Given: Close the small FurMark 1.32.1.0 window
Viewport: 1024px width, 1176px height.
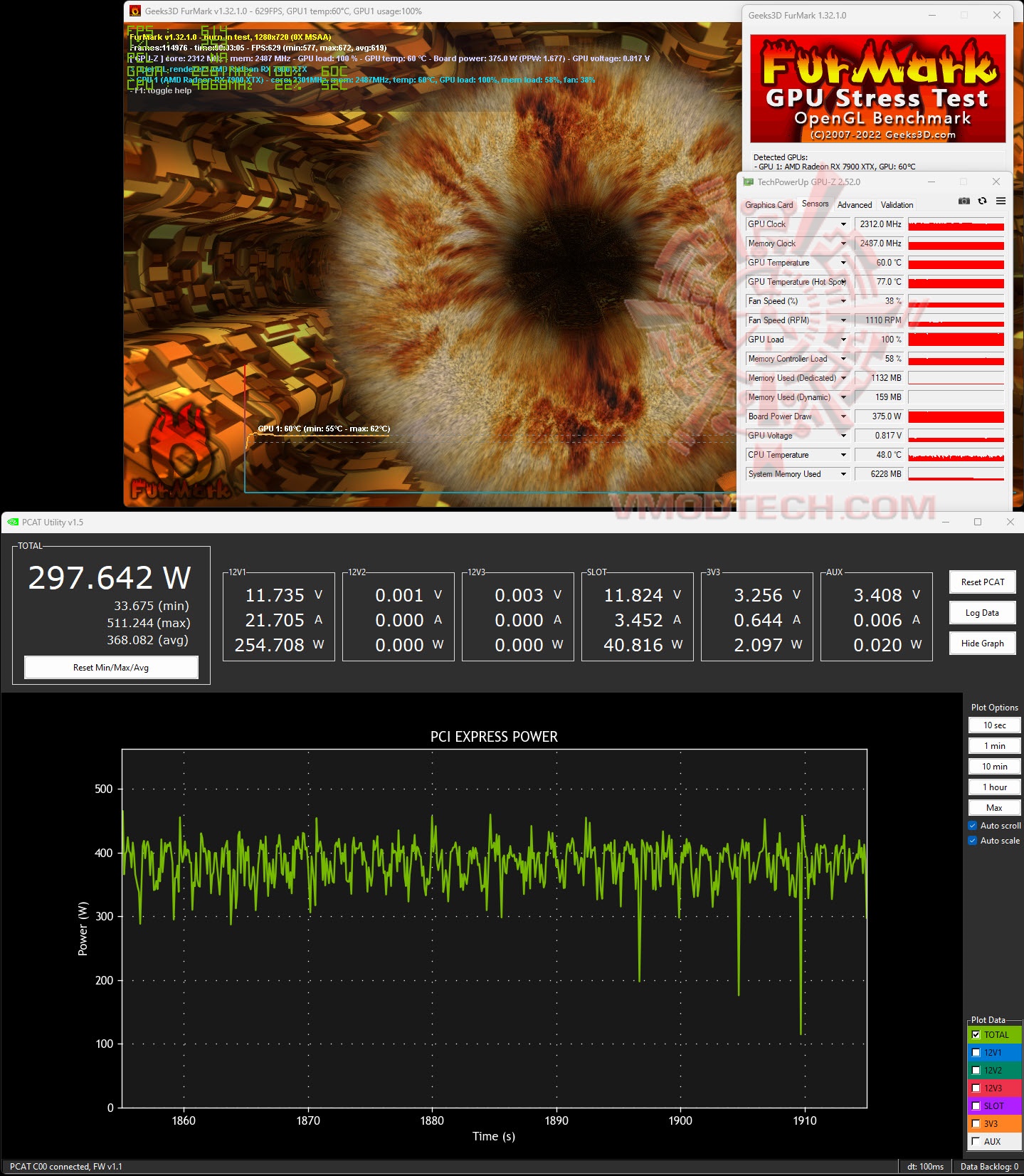Looking at the screenshot, I should coord(997,15).
